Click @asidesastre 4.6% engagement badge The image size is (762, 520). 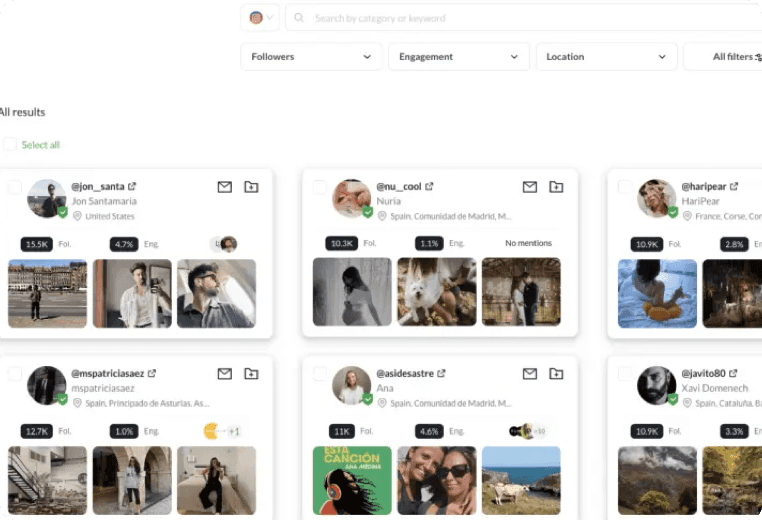429,431
